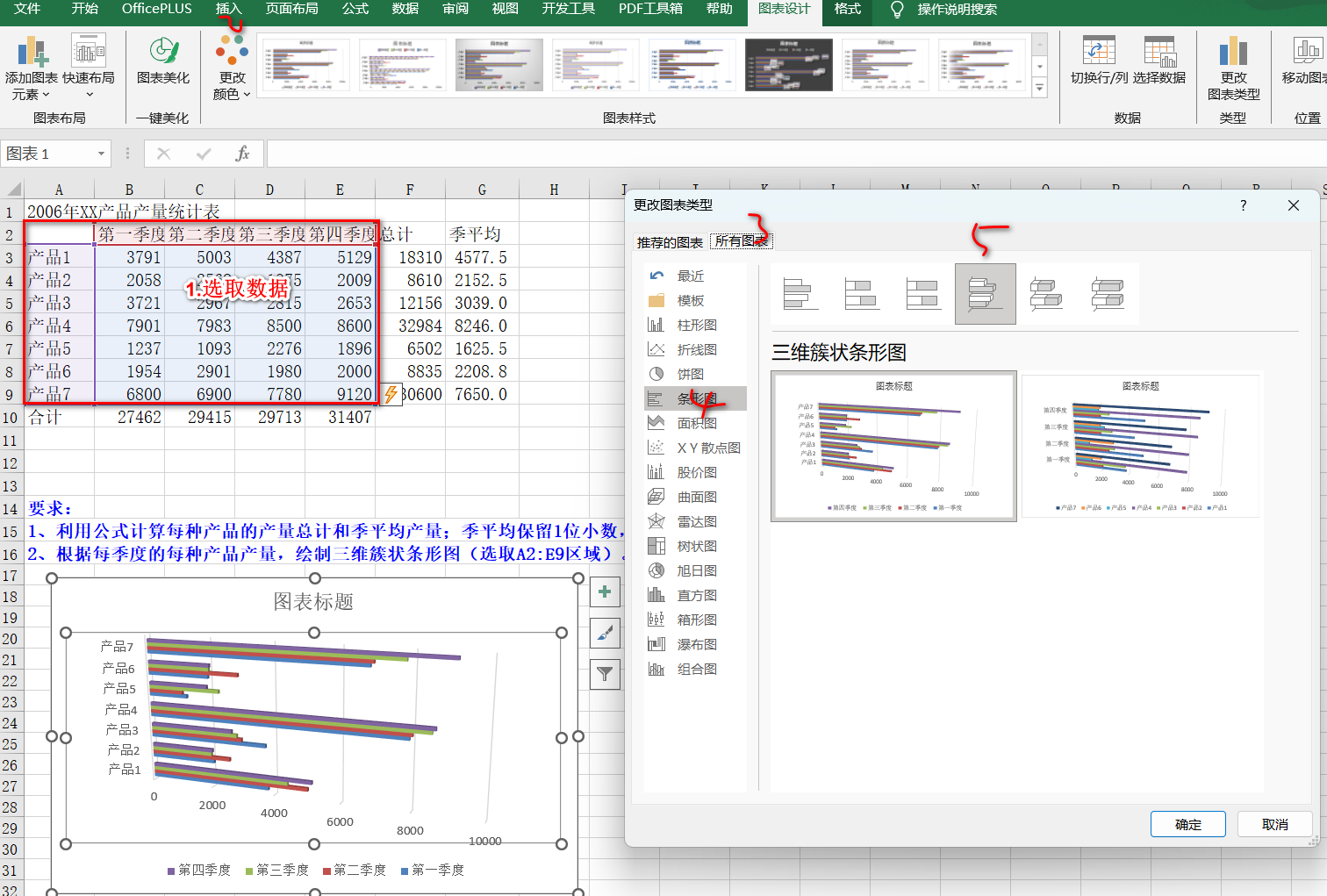This screenshot has width=1327, height=896.
Task: Select 雷达图 in chart type list
Action: 696,521
